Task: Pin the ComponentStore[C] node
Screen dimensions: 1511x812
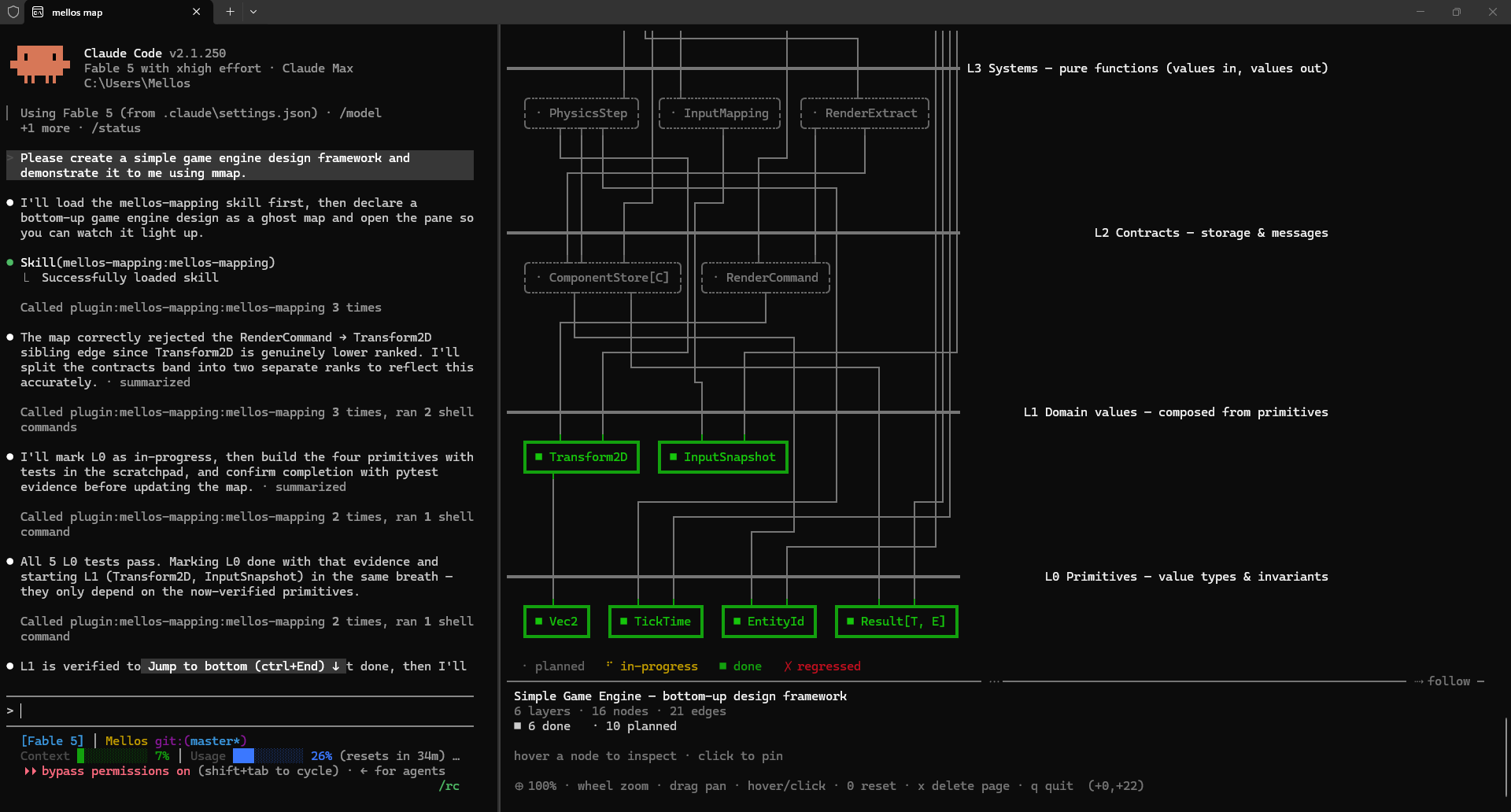Action: (603, 278)
